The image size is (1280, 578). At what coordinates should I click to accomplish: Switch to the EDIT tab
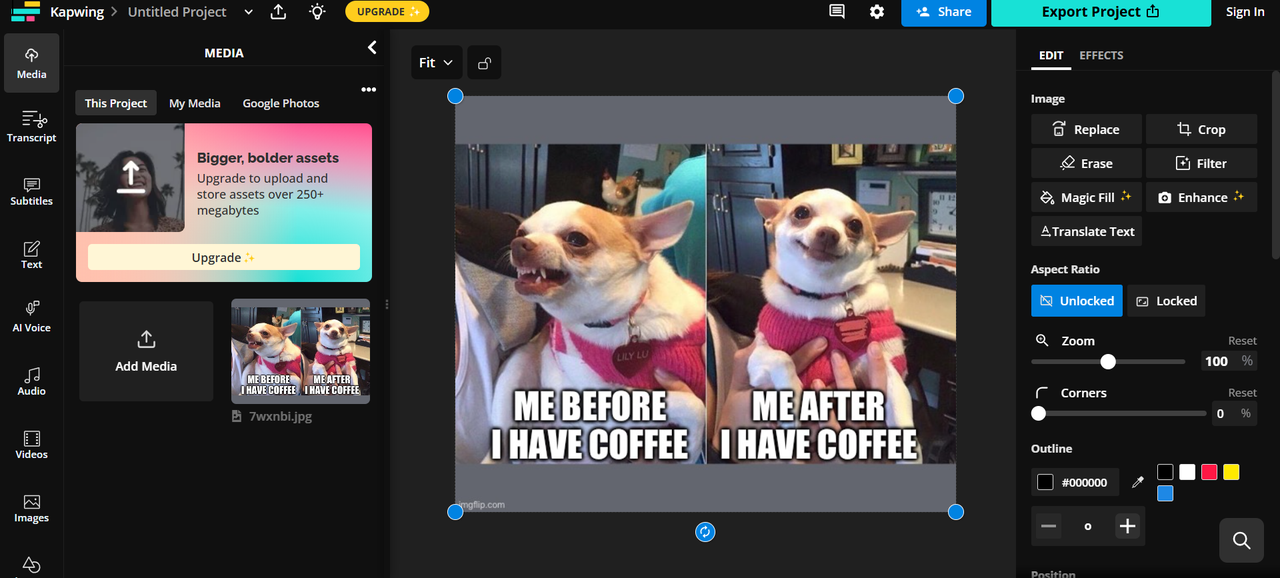(1051, 55)
